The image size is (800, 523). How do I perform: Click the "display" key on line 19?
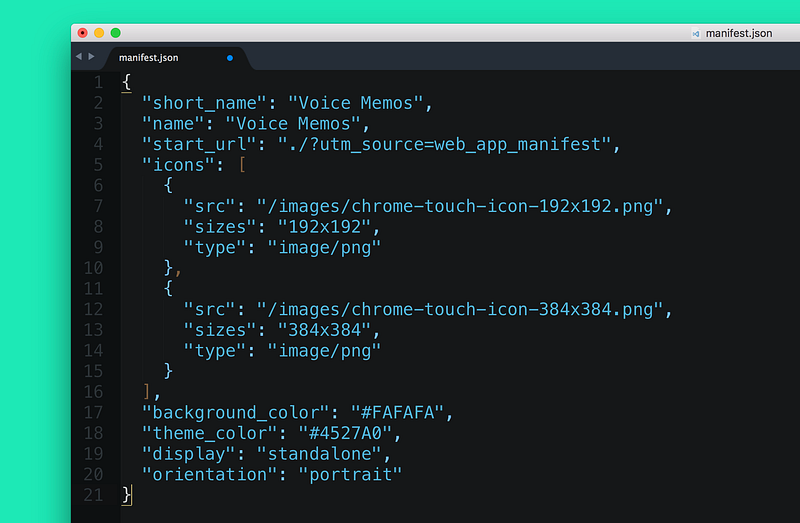(188, 454)
